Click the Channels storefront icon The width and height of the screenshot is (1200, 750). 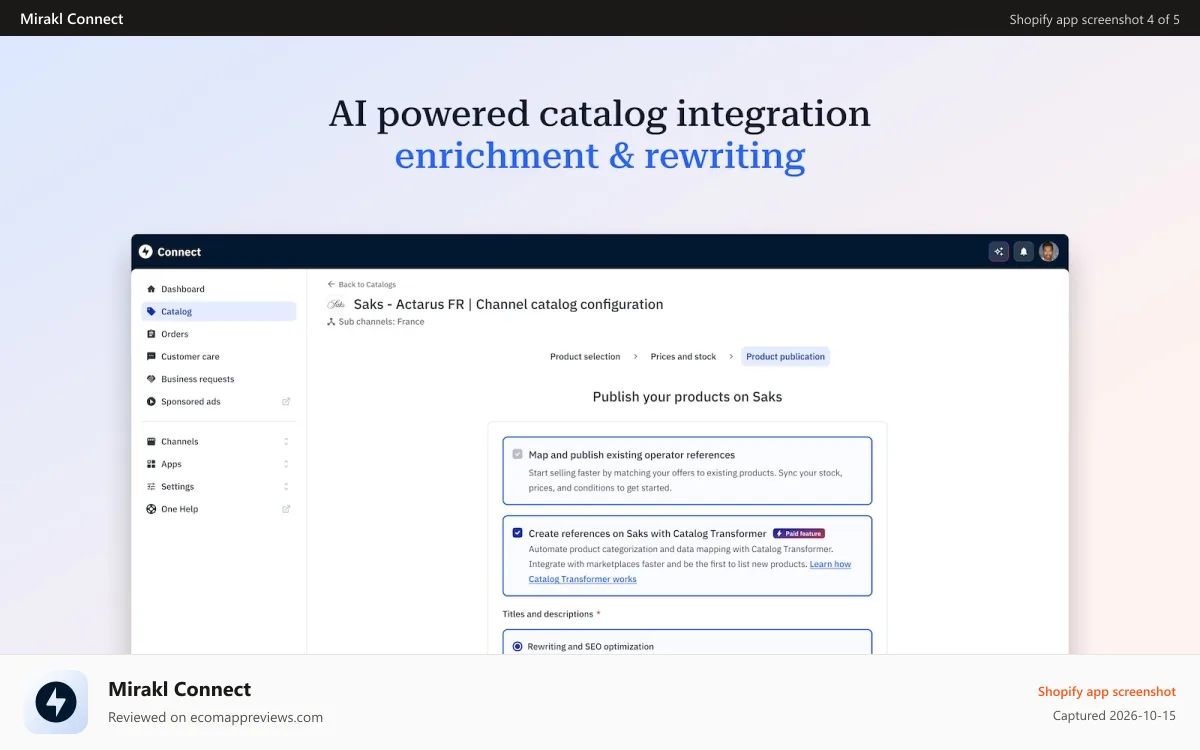tap(151, 441)
